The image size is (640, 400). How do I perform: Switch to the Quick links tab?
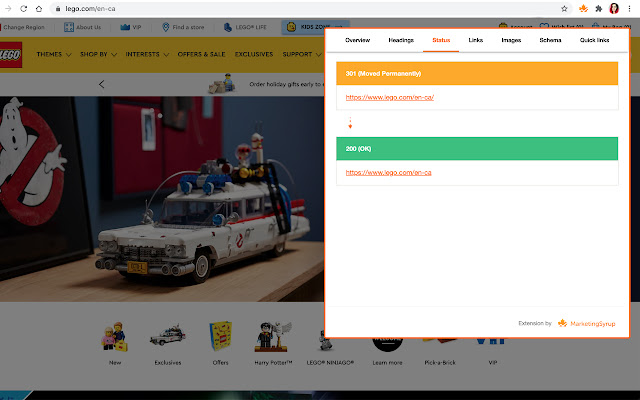pos(594,40)
